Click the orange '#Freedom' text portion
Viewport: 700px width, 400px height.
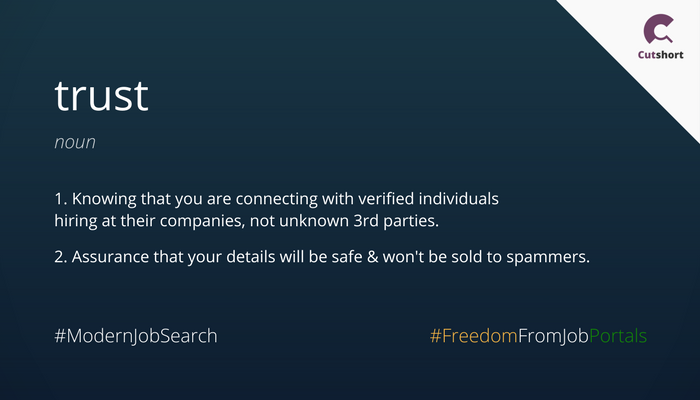tap(473, 336)
